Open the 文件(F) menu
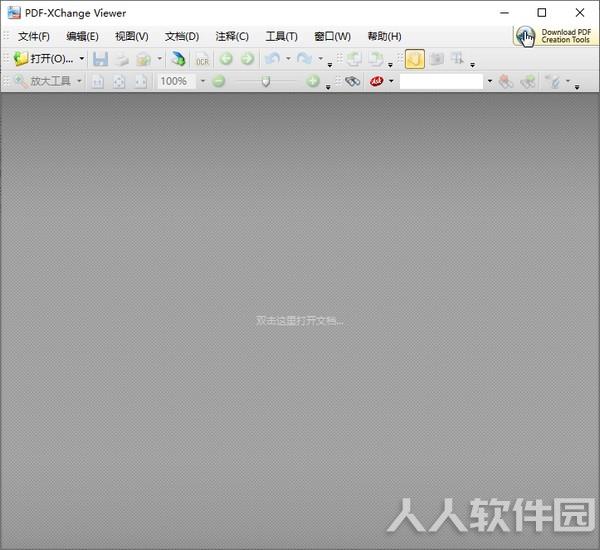600x550 pixels. pyautogui.click(x=34, y=37)
